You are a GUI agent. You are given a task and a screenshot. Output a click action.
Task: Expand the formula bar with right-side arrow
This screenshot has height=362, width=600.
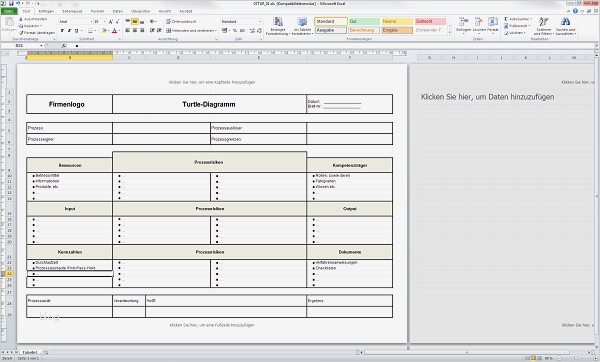pyautogui.click(x=597, y=46)
